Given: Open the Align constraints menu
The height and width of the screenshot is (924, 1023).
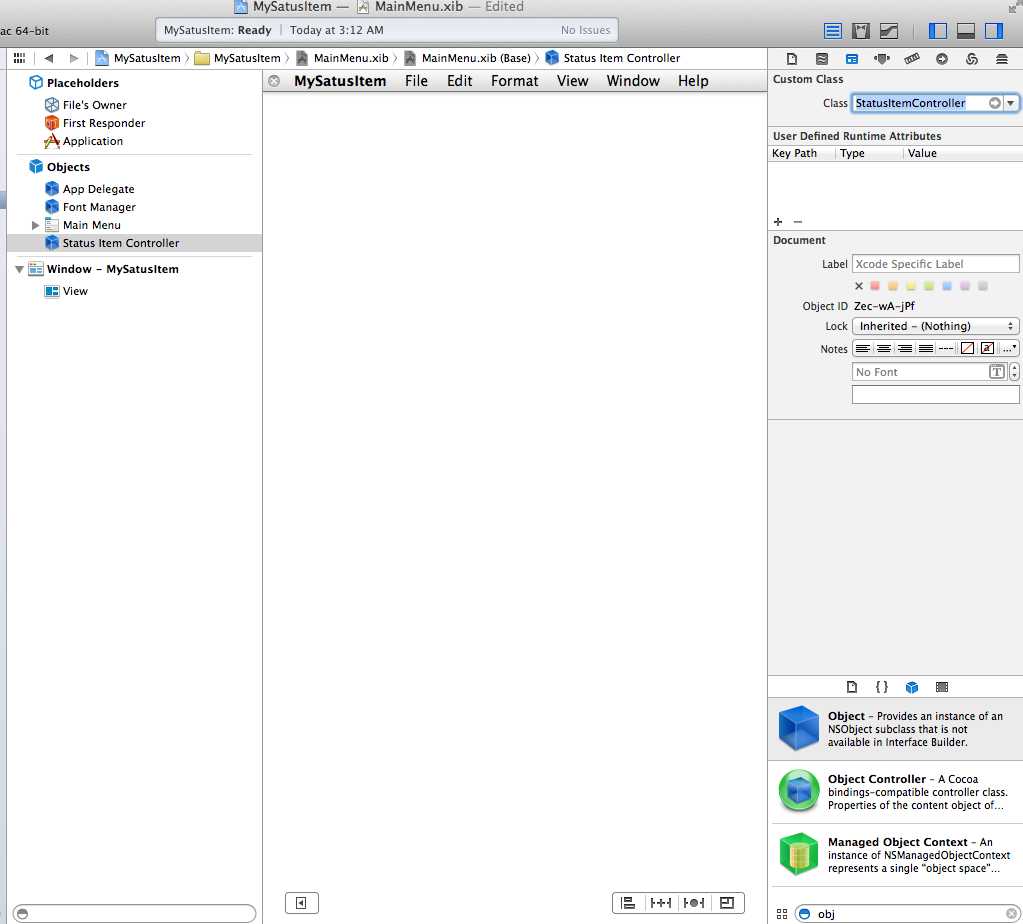Looking at the screenshot, I should click(628, 902).
